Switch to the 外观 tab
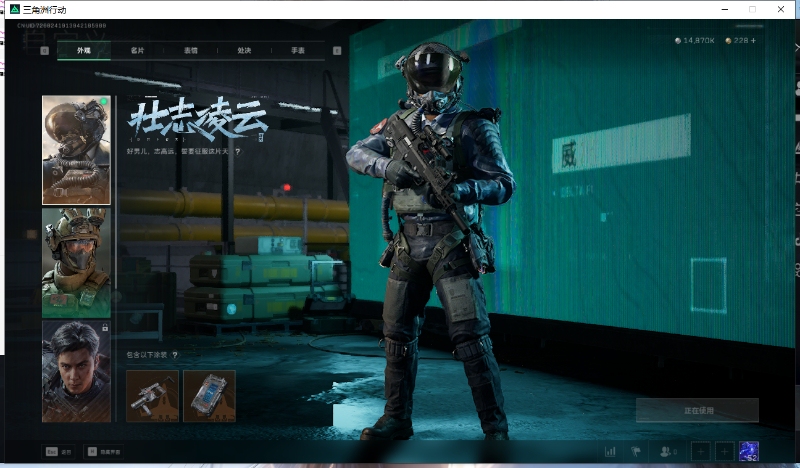The image size is (800, 468). (84, 51)
